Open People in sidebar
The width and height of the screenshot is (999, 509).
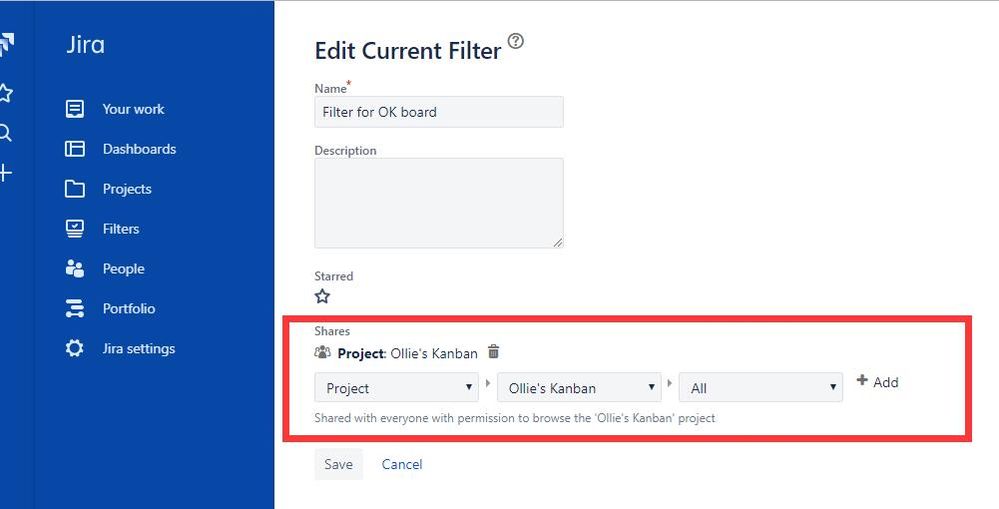point(124,269)
